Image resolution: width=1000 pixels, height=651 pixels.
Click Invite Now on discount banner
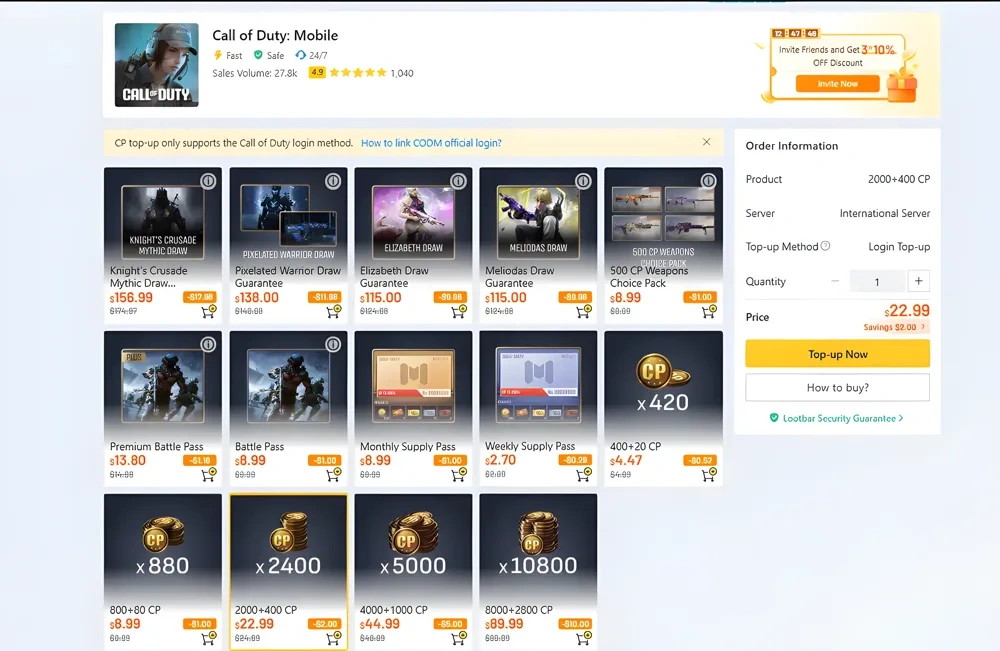tap(837, 84)
